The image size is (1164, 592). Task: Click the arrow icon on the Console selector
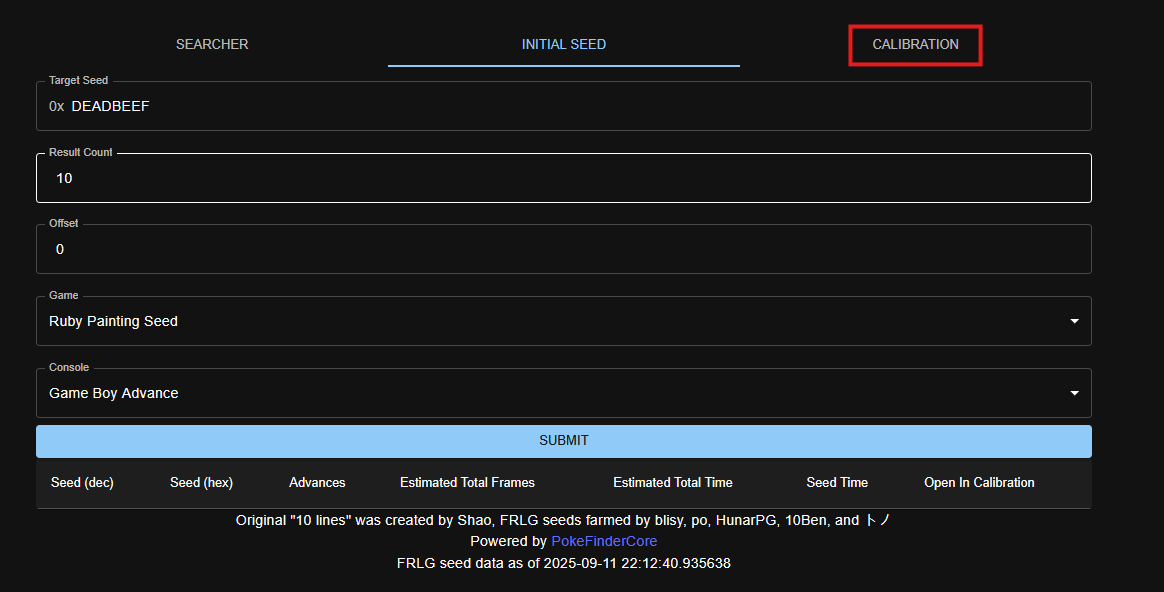pos(1074,393)
